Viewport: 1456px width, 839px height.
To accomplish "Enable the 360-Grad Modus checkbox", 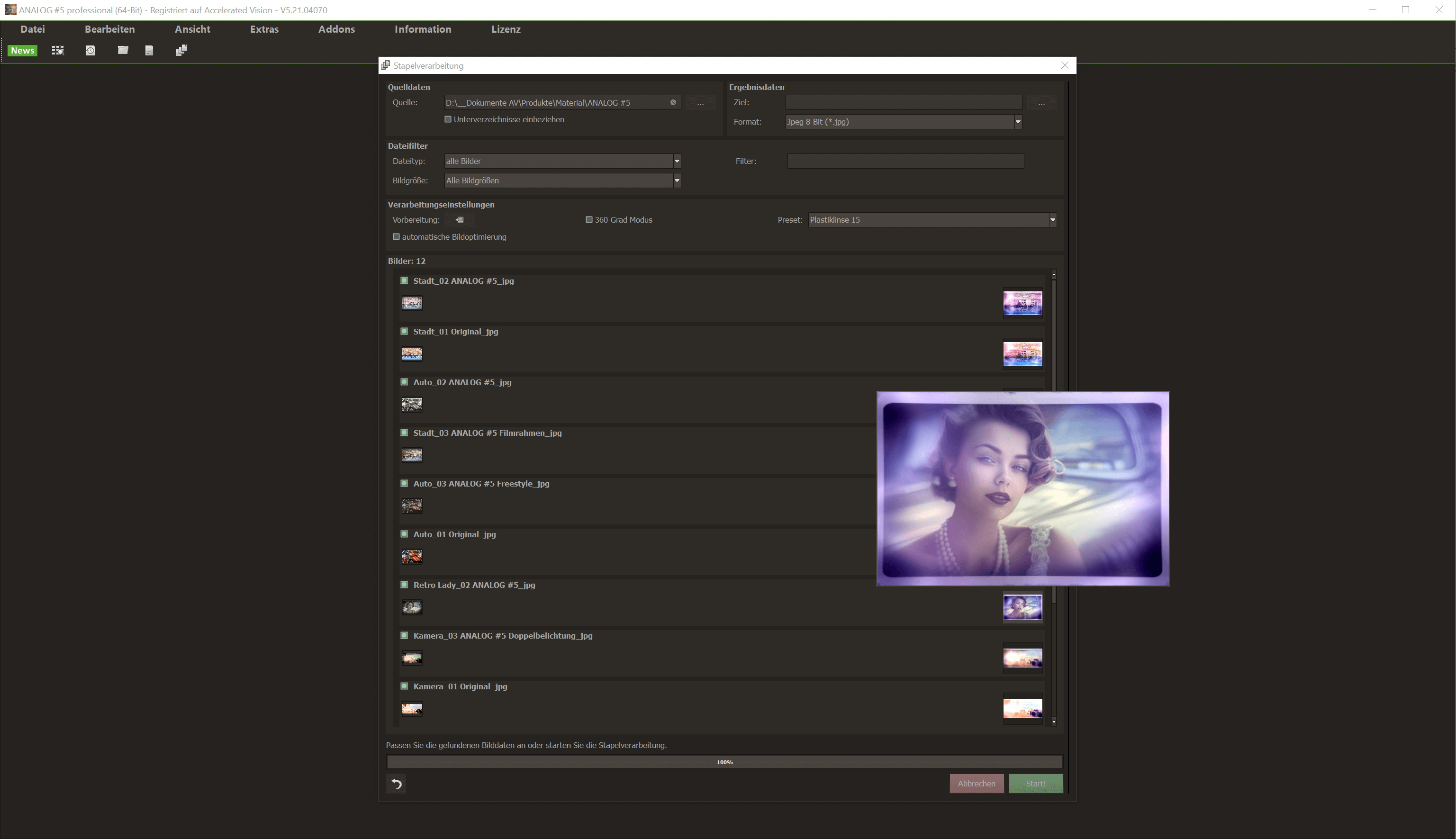I will (589, 219).
